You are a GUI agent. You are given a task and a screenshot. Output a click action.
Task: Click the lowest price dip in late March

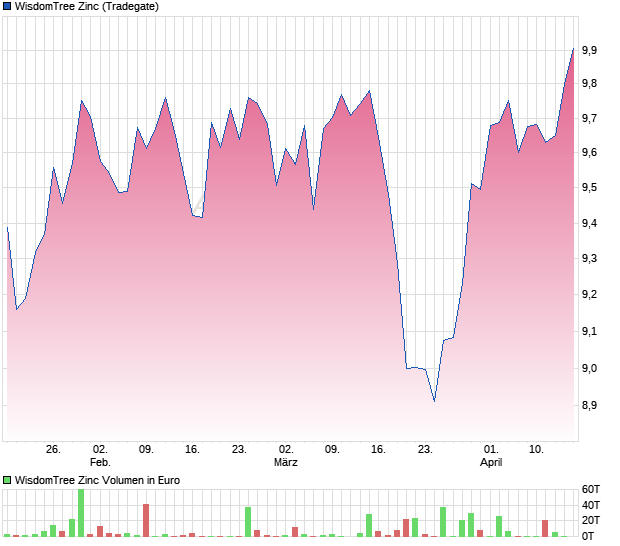(434, 401)
